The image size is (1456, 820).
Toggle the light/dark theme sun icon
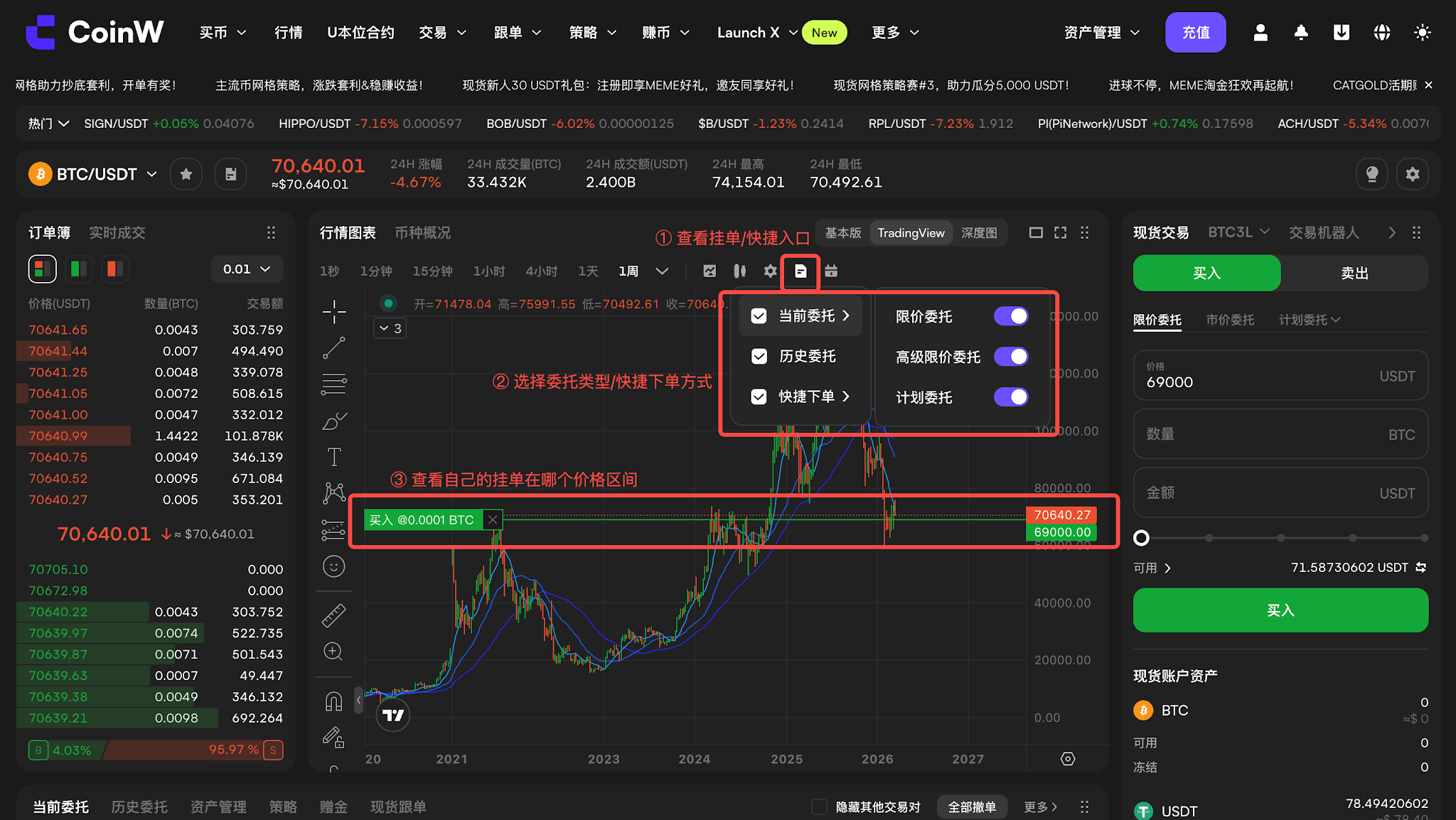(1423, 33)
